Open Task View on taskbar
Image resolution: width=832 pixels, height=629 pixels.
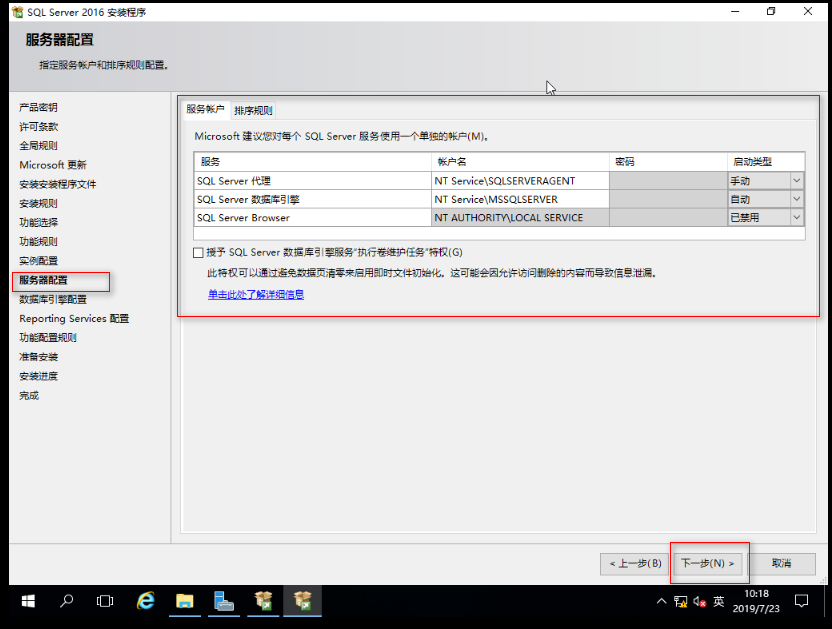coord(105,601)
